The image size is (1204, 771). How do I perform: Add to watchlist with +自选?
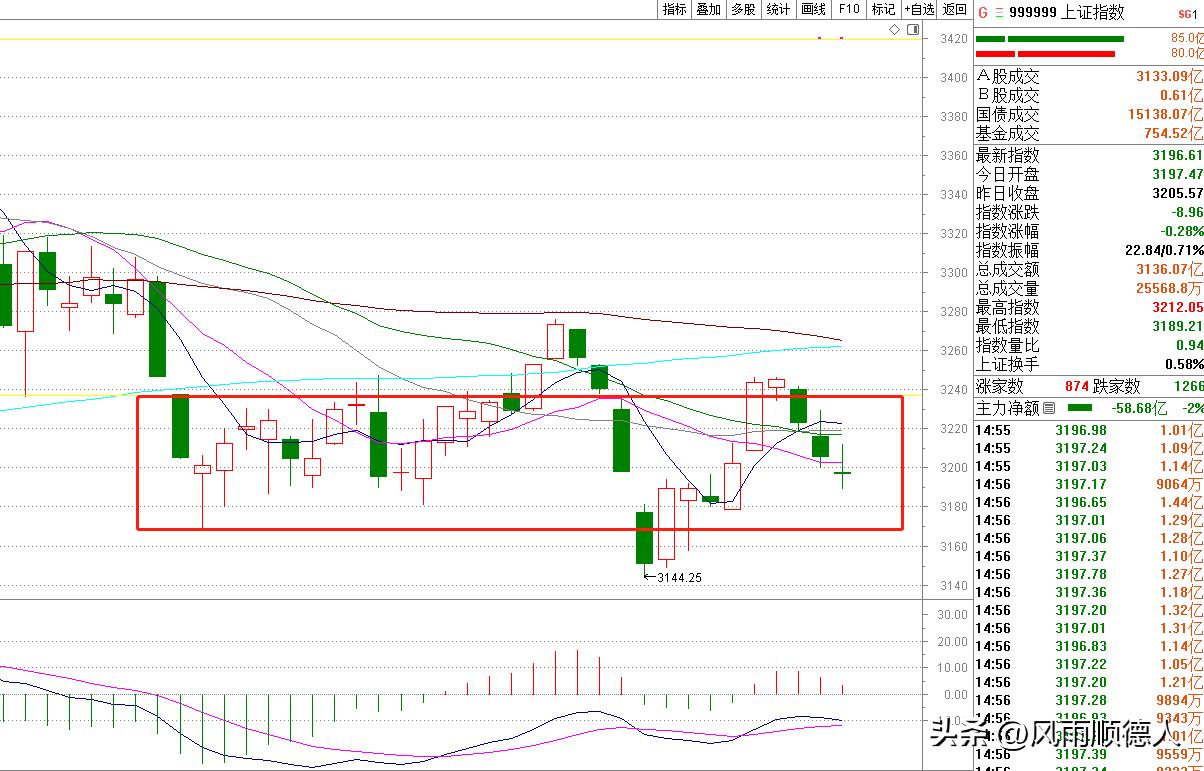click(920, 9)
